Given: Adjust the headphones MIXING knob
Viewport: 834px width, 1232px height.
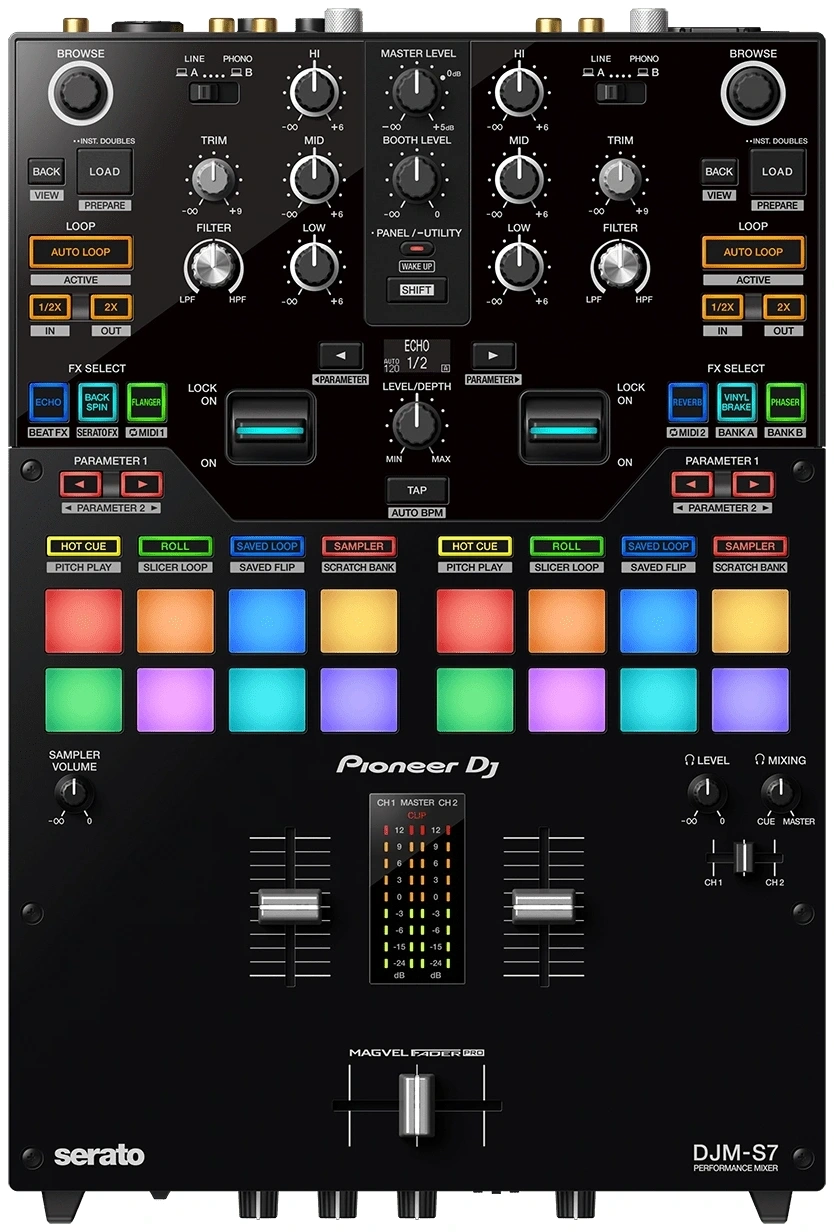Looking at the screenshot, I should [x=779, y=793].
